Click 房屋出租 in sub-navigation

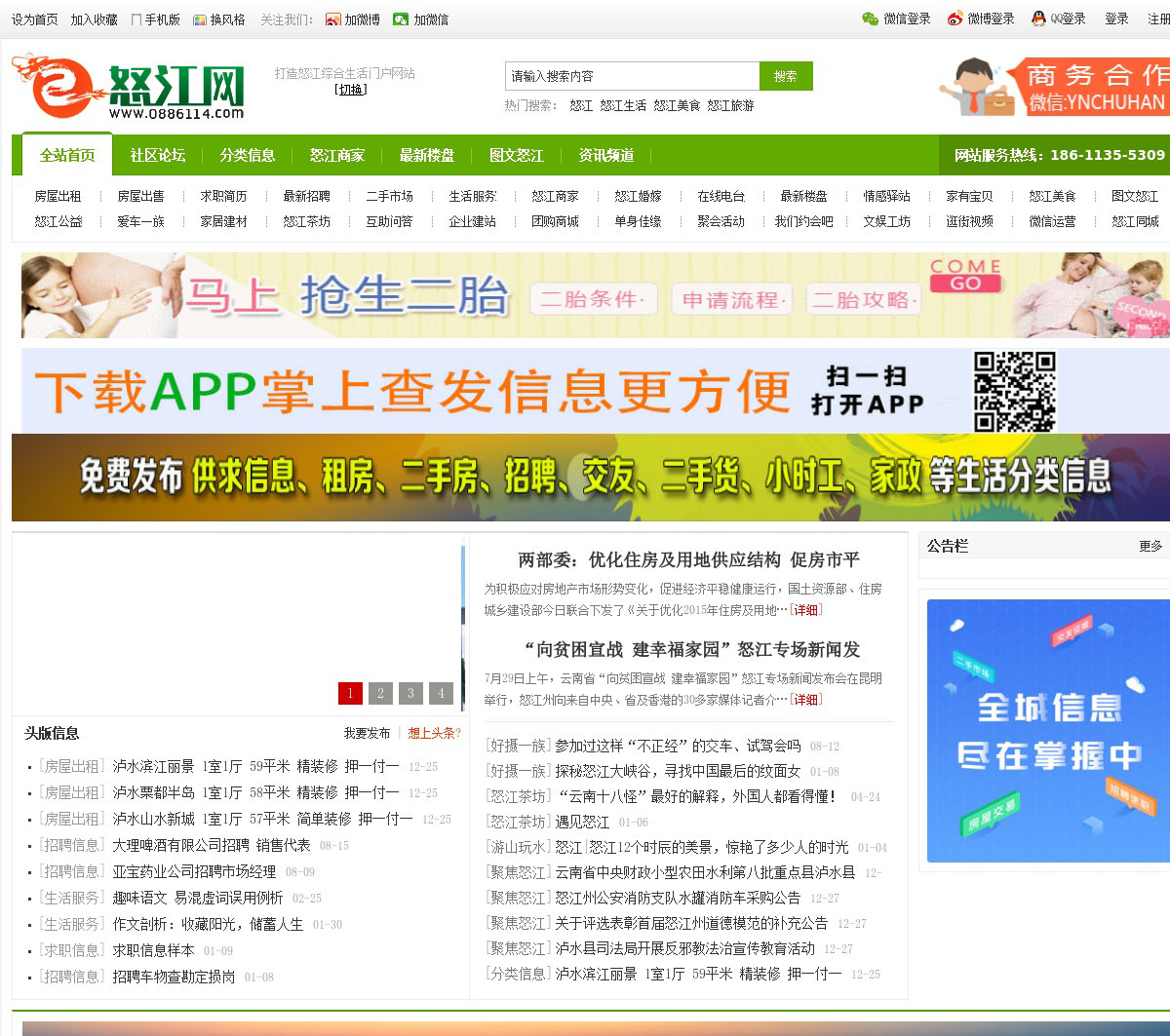pos(58,196)
